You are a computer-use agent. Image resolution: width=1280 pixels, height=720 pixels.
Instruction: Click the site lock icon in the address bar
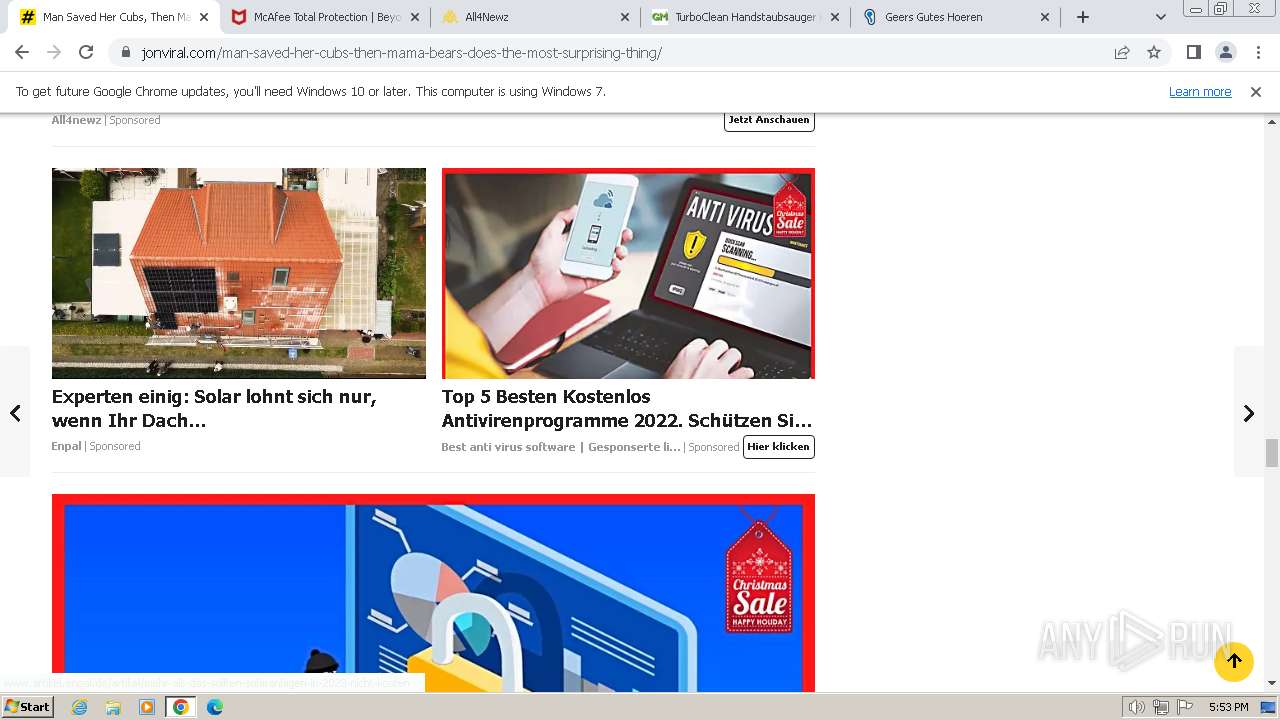(x=126, y=53)
